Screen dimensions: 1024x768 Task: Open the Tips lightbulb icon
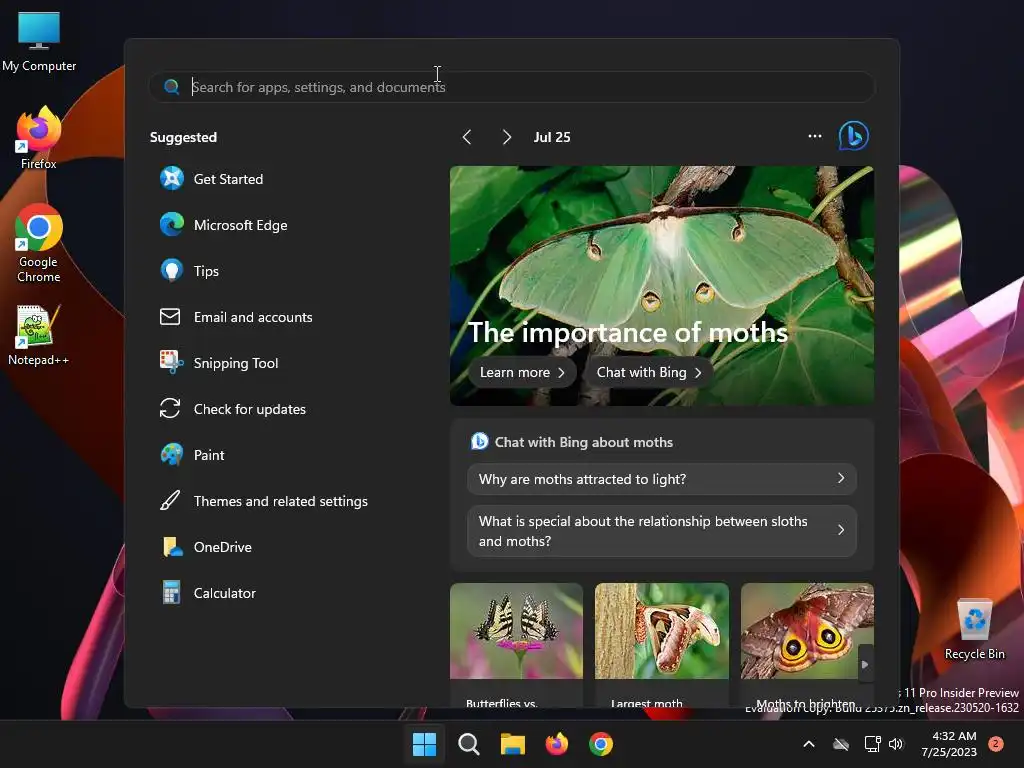pos(172,270)
